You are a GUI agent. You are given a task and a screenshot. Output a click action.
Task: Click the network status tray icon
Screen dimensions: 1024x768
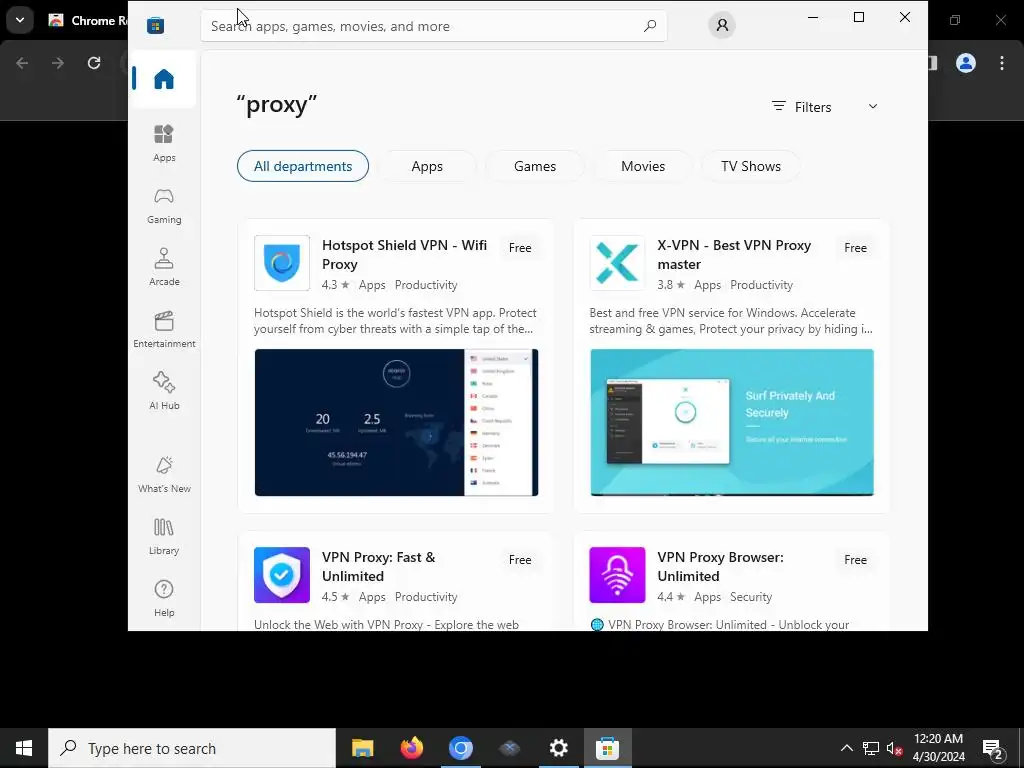pos(871,748)
